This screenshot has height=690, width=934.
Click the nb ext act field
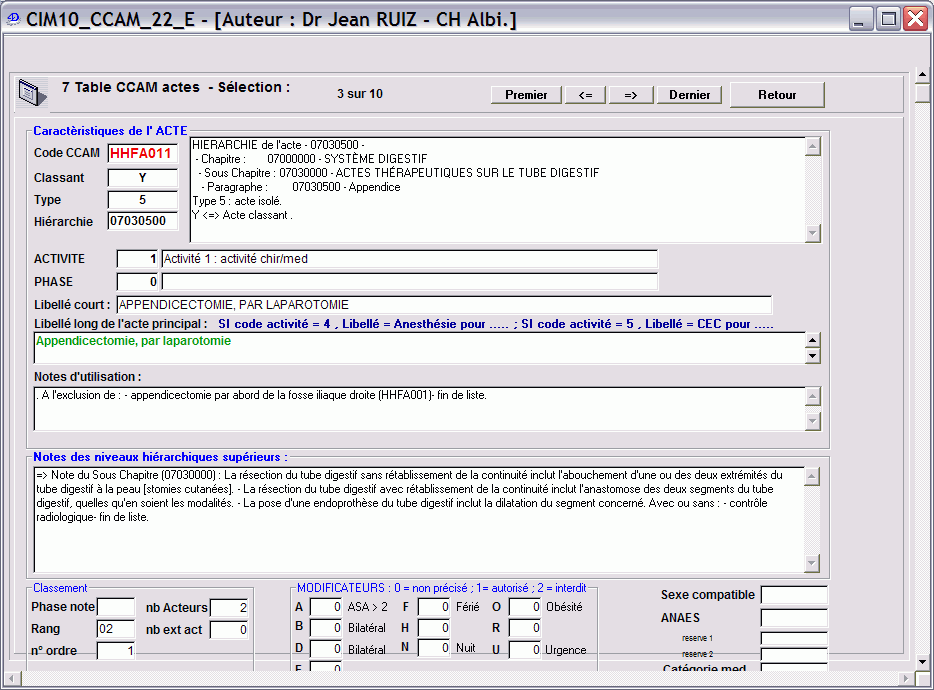229,629
